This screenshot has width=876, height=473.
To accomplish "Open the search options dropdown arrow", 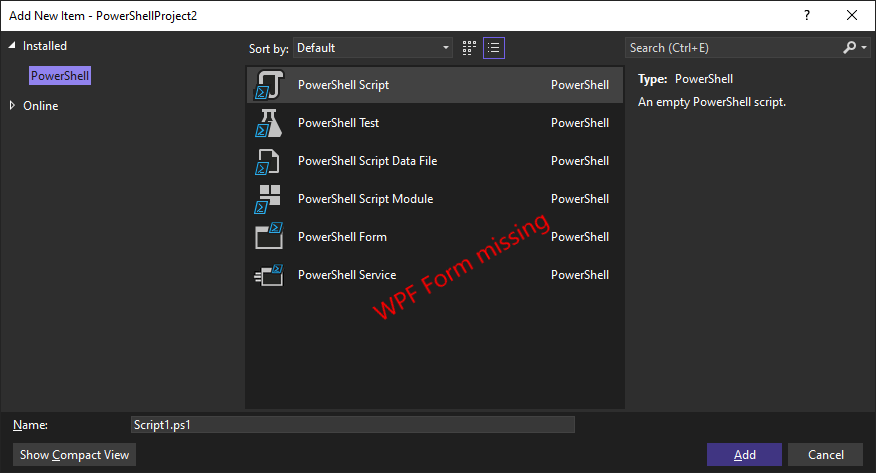I will [864, 48].
